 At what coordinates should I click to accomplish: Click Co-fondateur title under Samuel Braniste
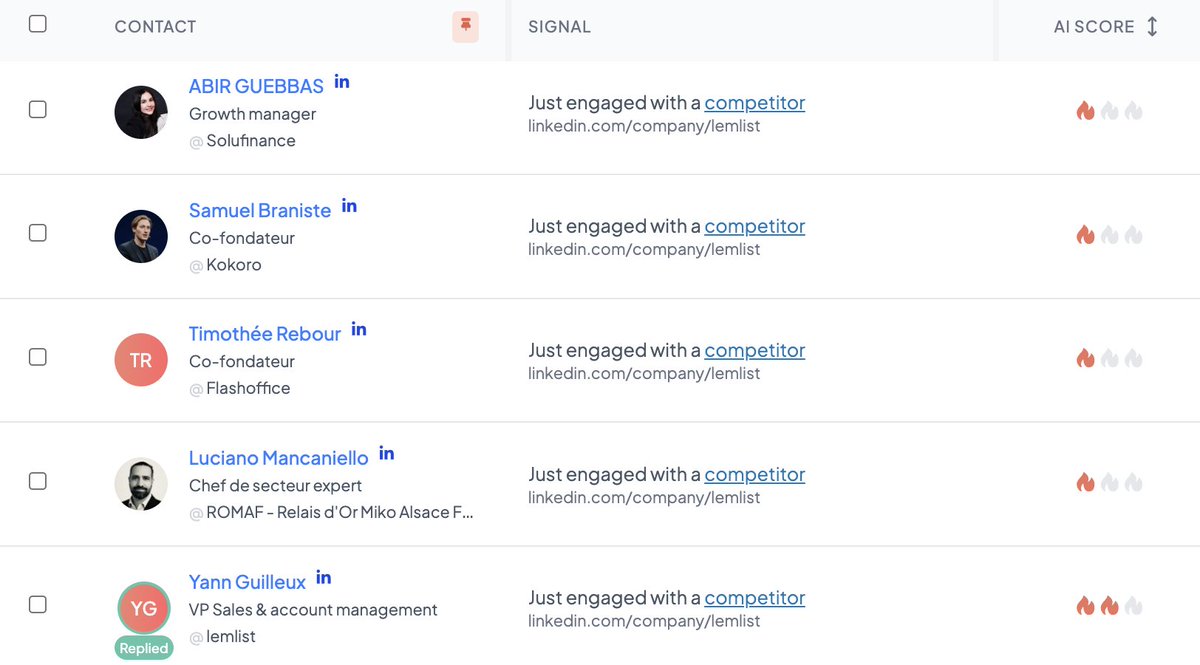click(242, 238)
